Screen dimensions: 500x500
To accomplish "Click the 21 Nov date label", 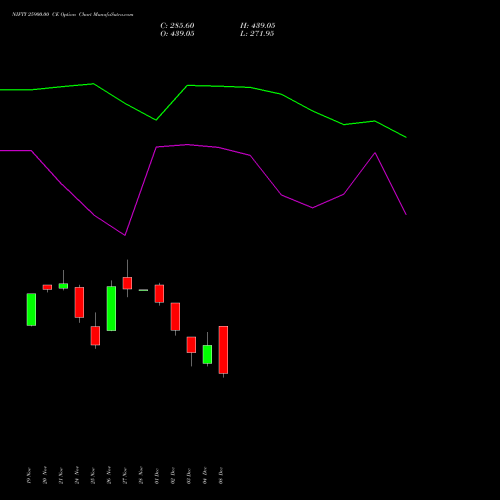I will coord(61,475).
